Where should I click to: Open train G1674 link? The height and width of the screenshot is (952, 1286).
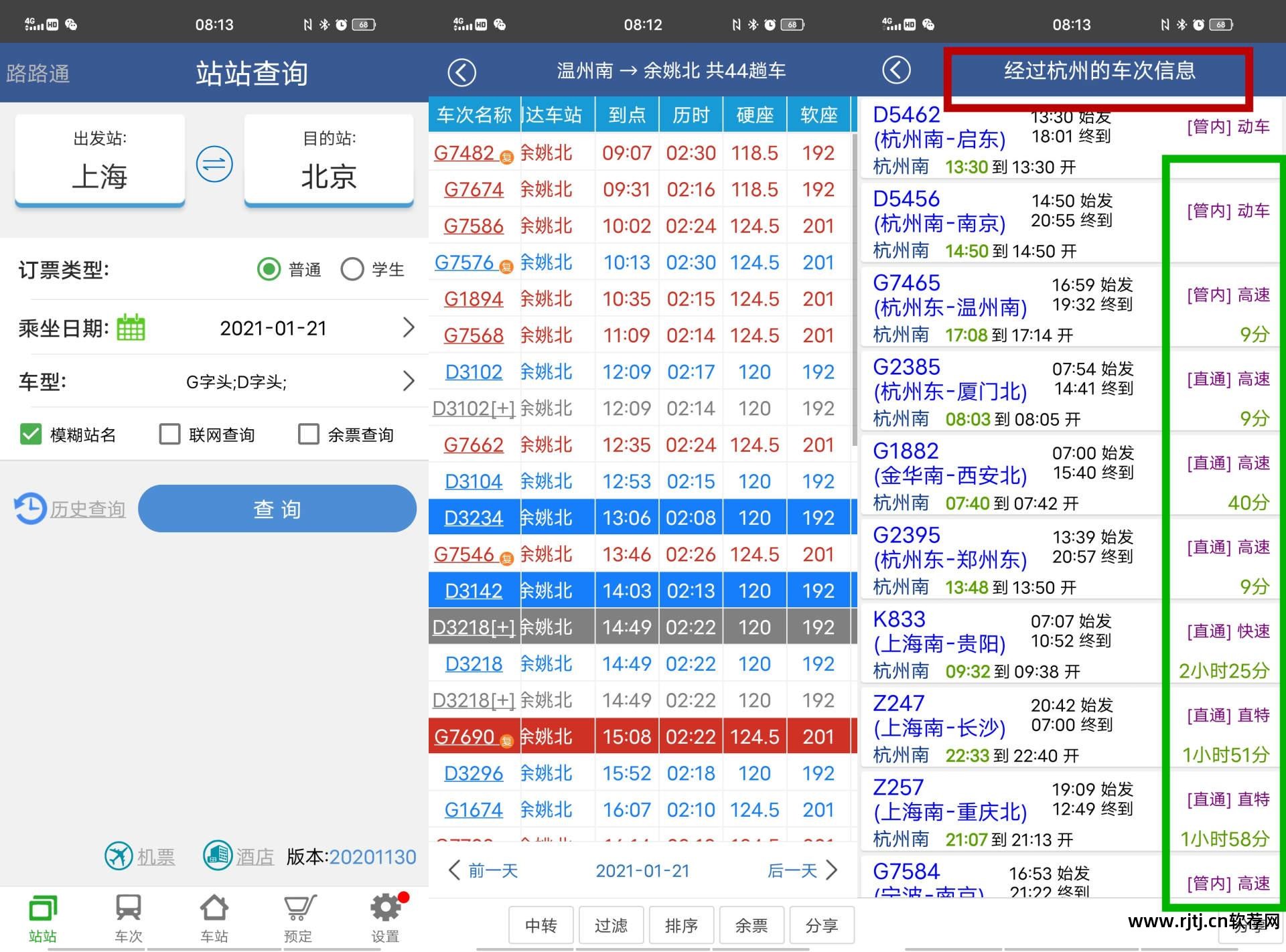[x=474, y=809]
